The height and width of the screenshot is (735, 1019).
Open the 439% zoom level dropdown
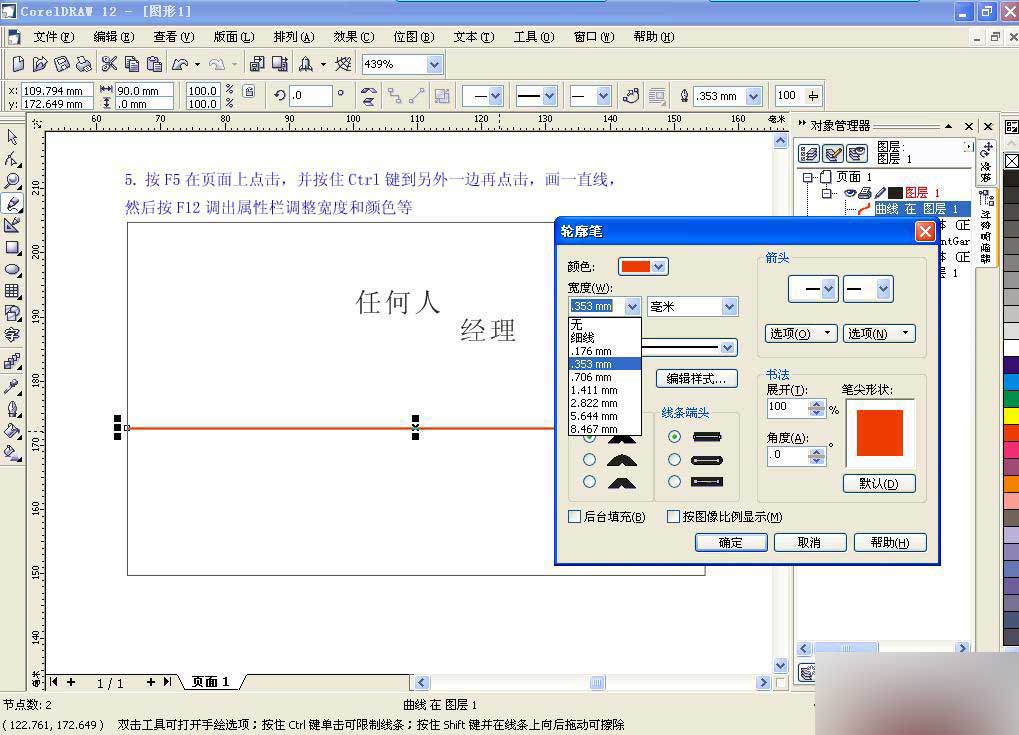435,64
